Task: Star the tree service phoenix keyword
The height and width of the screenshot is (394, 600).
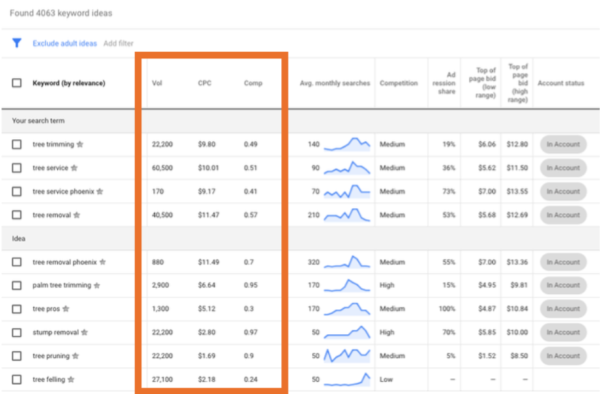Action: point(99,192)
